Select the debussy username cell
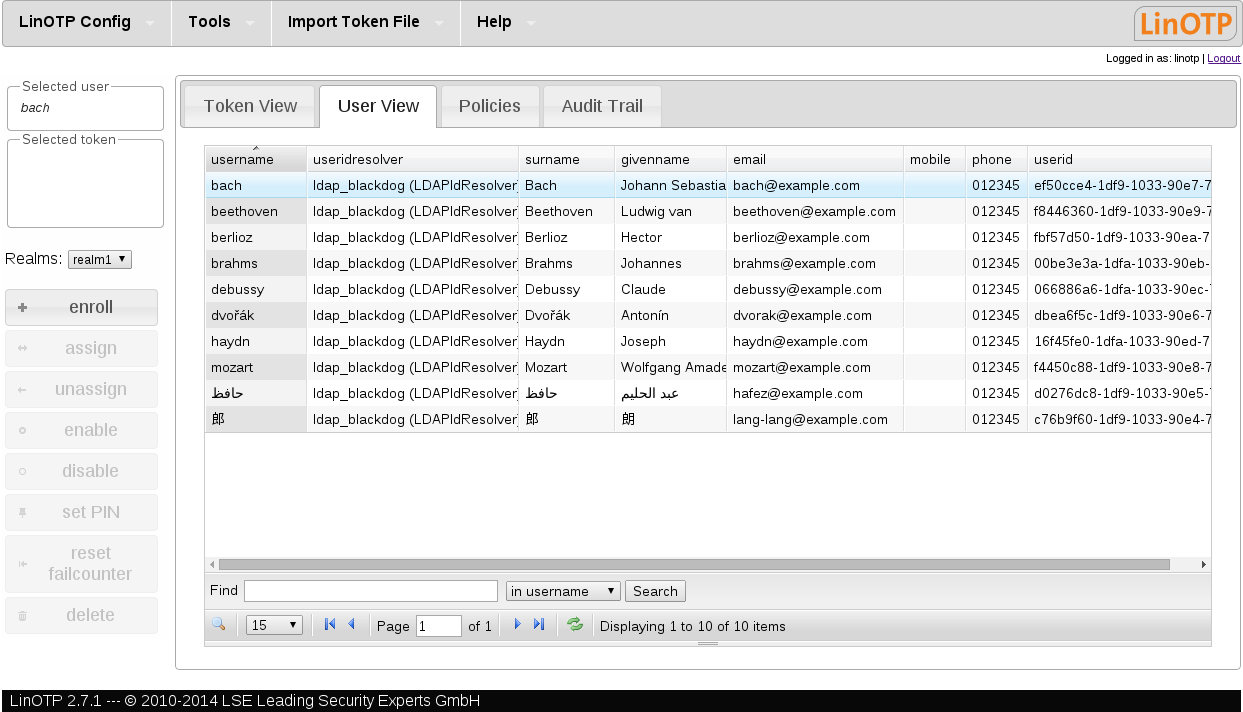Viewport: 1243px width, 712px height. 256,289
